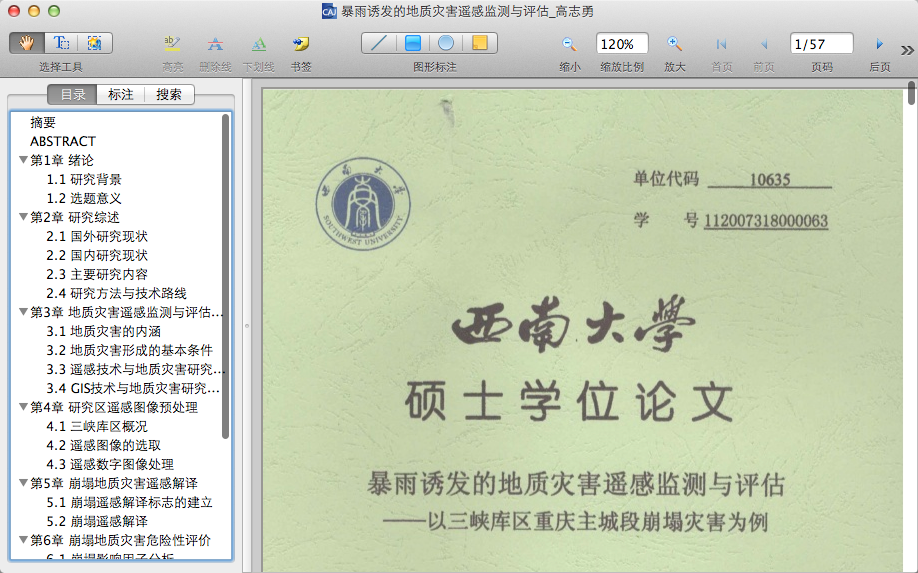
Task: Expand the toolbar overflow chevron
Action: (906, 50)
